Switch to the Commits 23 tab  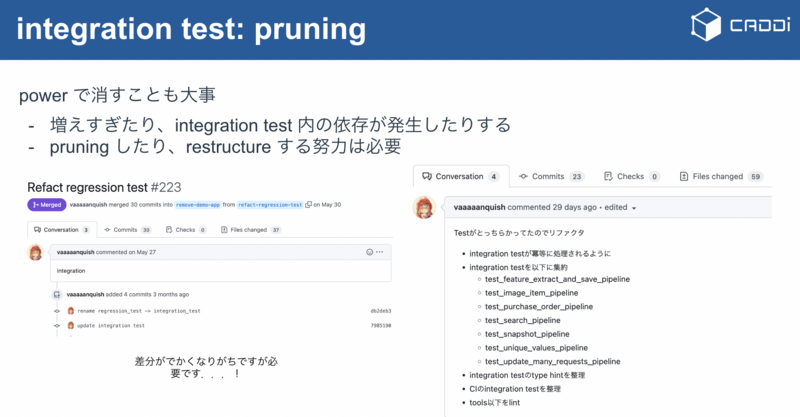pyautogui.click(x=551, y=177)
